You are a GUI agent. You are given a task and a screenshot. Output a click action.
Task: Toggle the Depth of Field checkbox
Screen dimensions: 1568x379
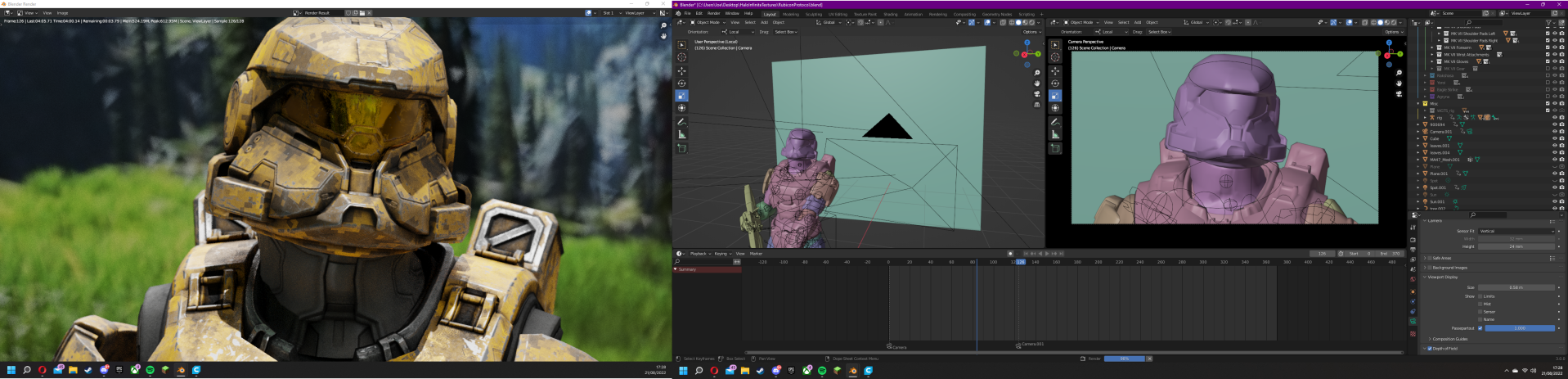coord(1430,349)
